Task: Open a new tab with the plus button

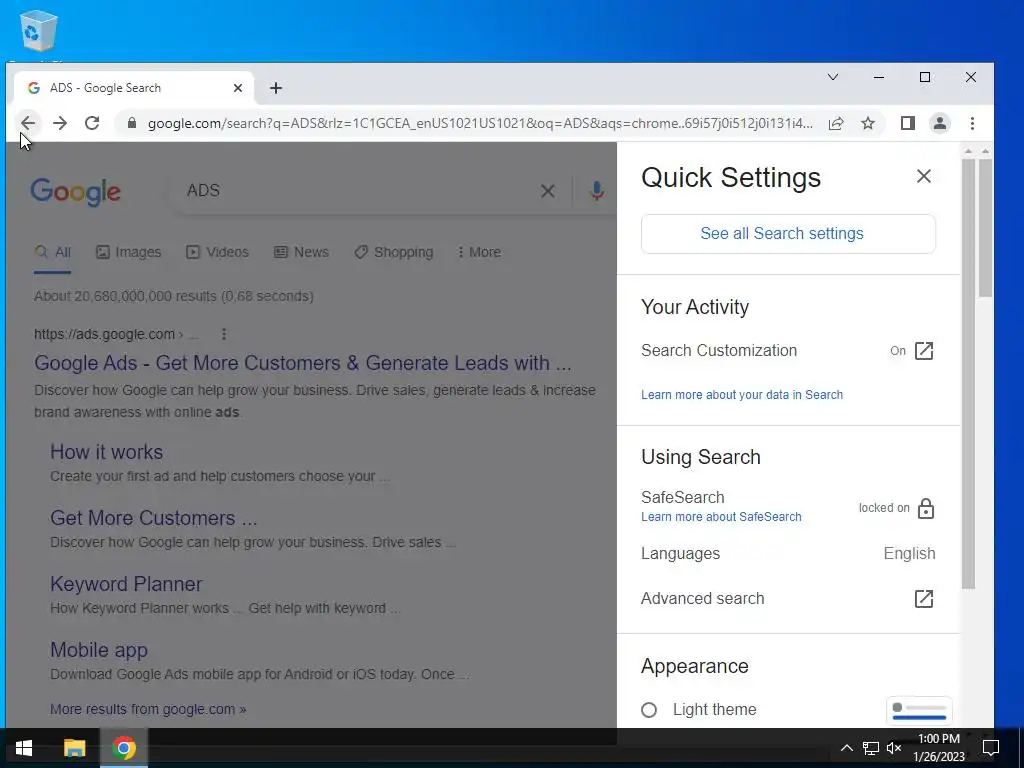Action: [x=276, y=88]
